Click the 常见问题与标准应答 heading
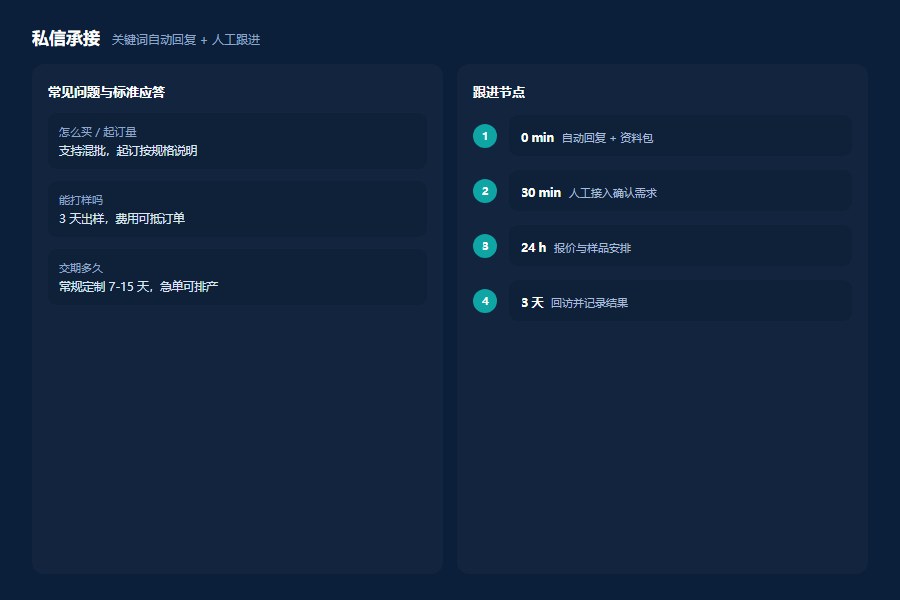 [106, 92]
